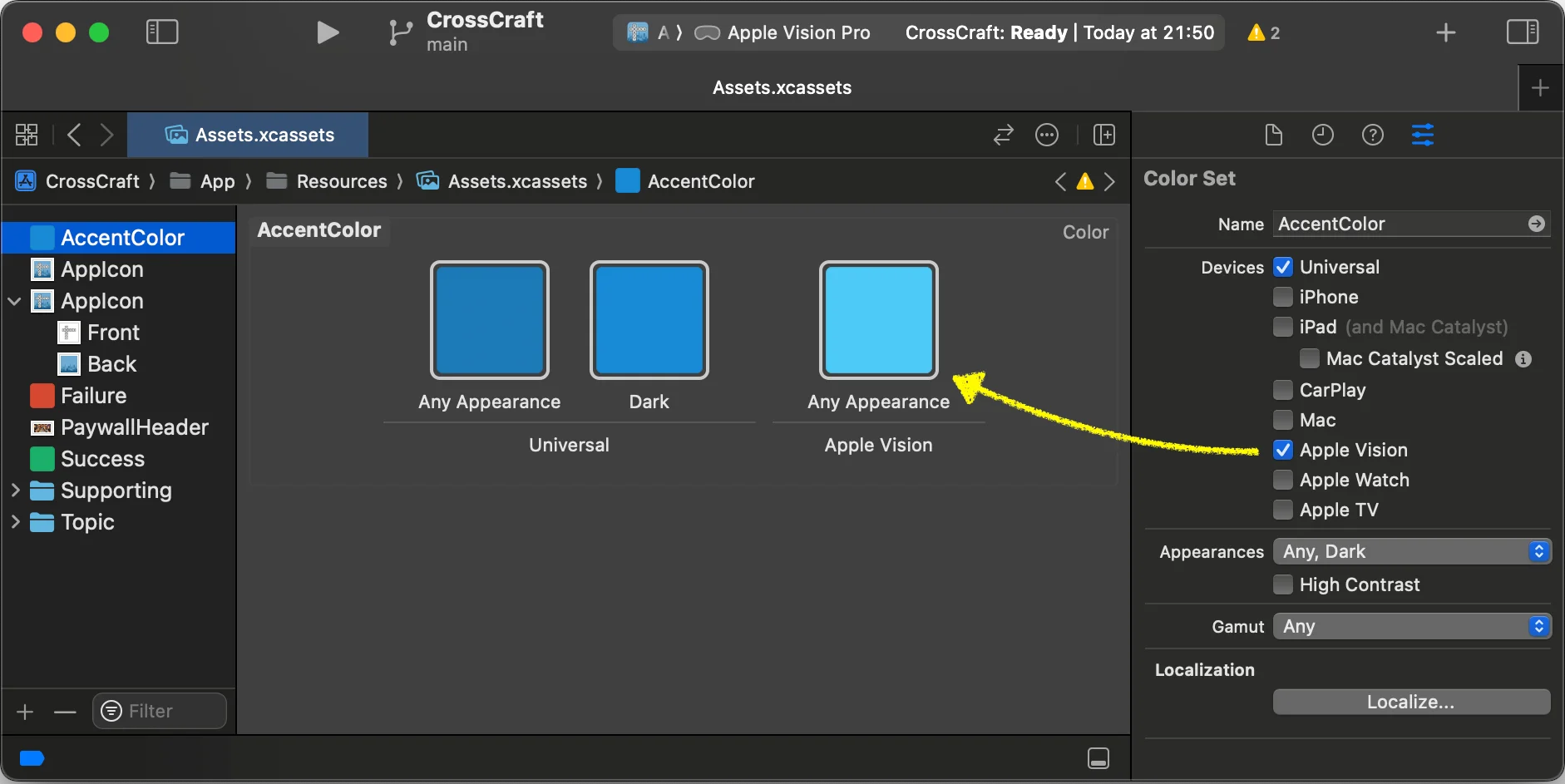
Task: Toggle the inspector panel on the right
Action: (1522, 32)
